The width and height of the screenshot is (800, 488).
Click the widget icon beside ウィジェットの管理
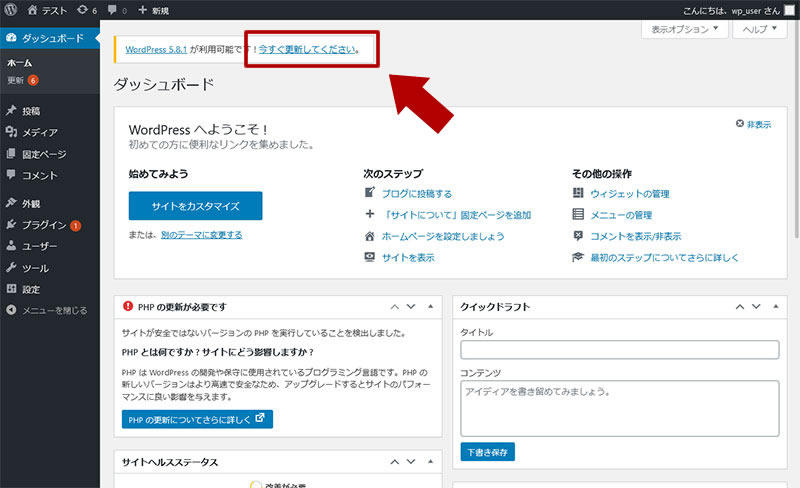[578, 192]
